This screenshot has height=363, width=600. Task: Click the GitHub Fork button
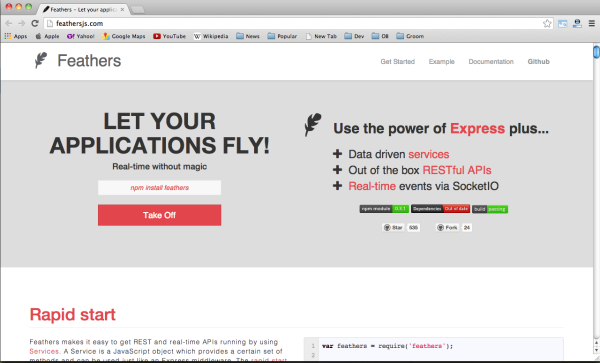[x=447, y=228]
